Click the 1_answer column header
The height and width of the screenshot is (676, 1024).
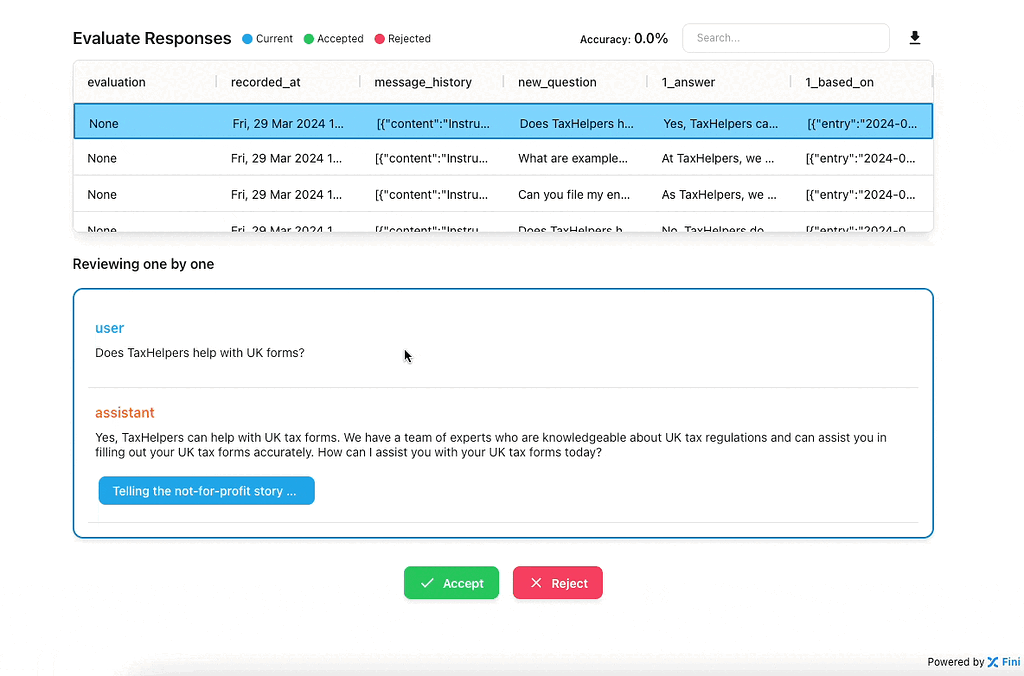click(688, 82)
